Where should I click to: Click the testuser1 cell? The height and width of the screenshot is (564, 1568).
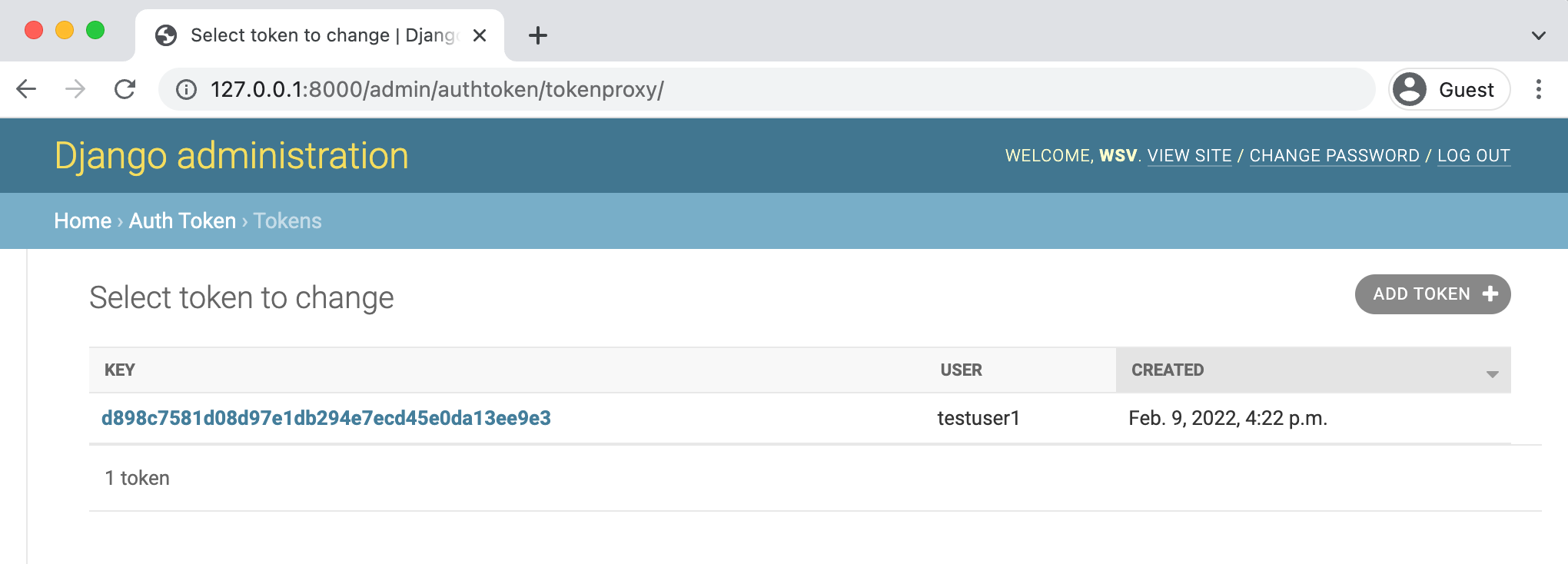coord(978,418)
